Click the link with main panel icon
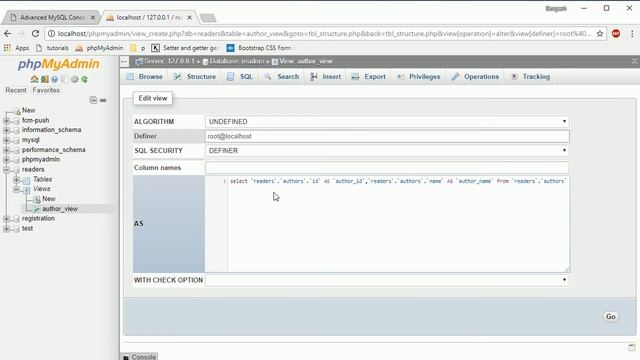This screenshot has height=360, width=640. [x=103, y=100]
